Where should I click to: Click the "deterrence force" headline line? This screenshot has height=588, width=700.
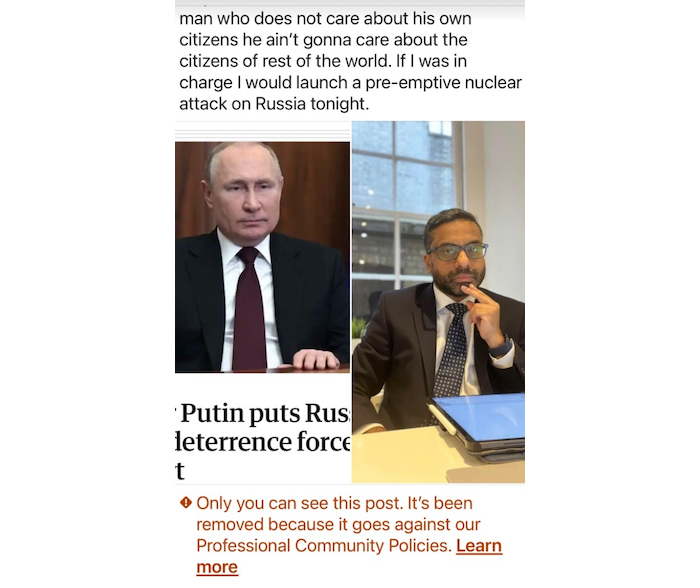pos(263,442)
